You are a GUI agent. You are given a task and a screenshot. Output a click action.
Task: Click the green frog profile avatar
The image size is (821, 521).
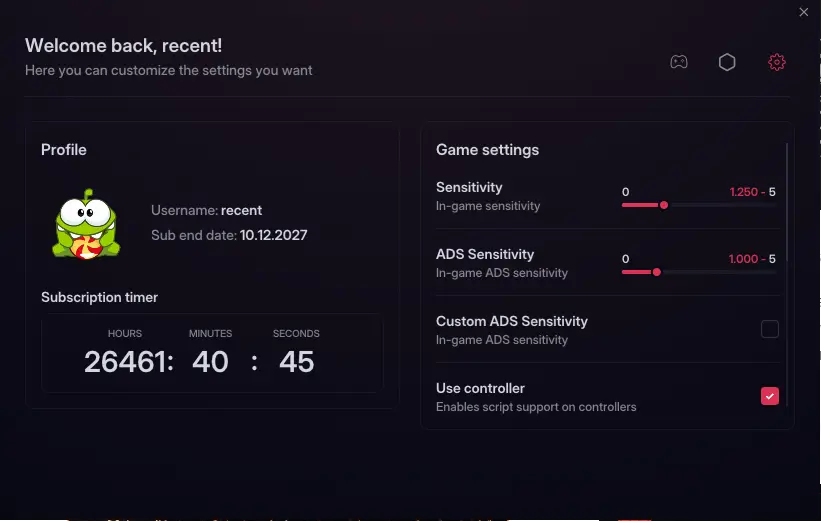[86, 224]
